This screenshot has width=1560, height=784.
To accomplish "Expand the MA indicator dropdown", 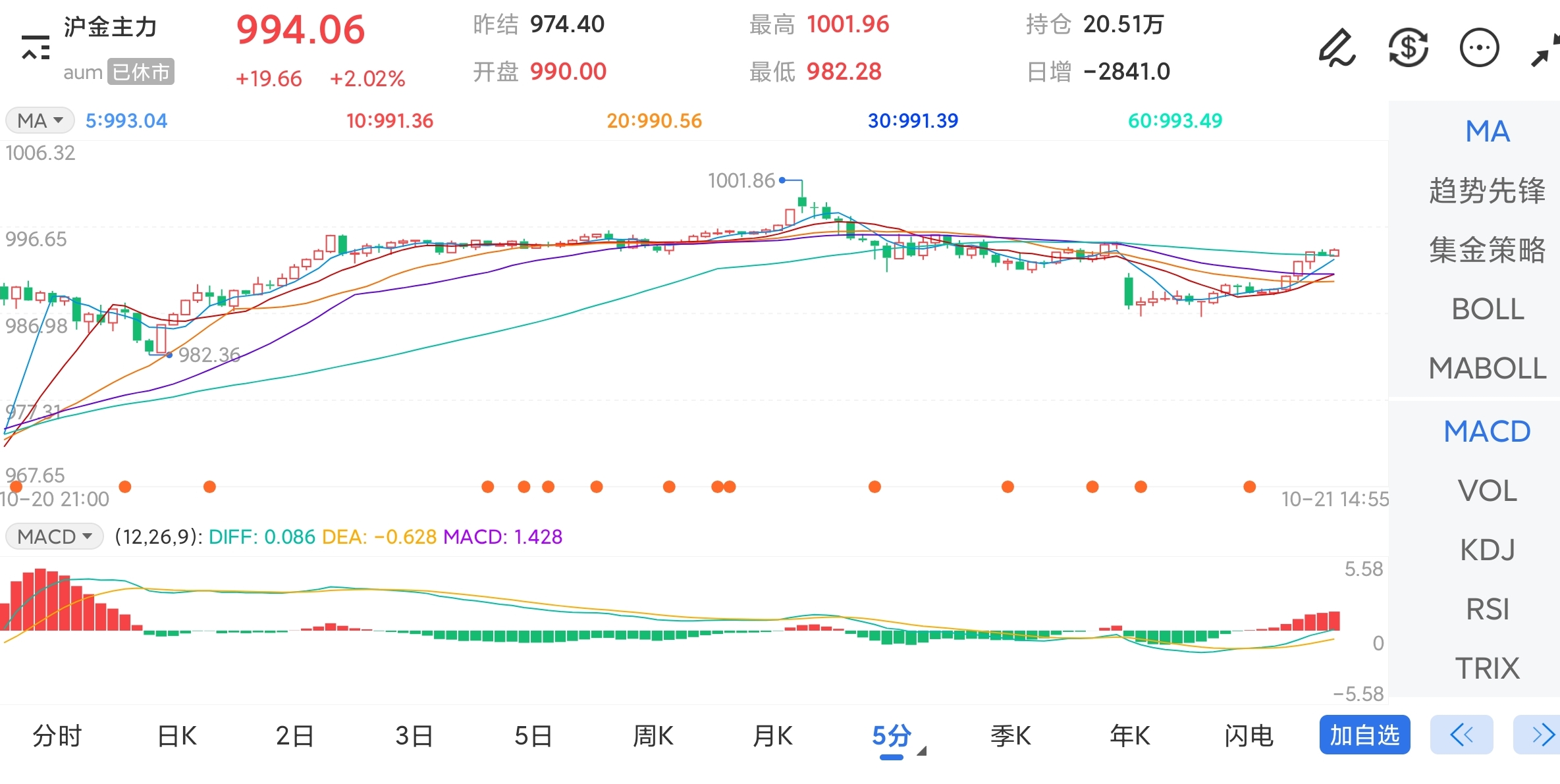I will click(40, 119).
